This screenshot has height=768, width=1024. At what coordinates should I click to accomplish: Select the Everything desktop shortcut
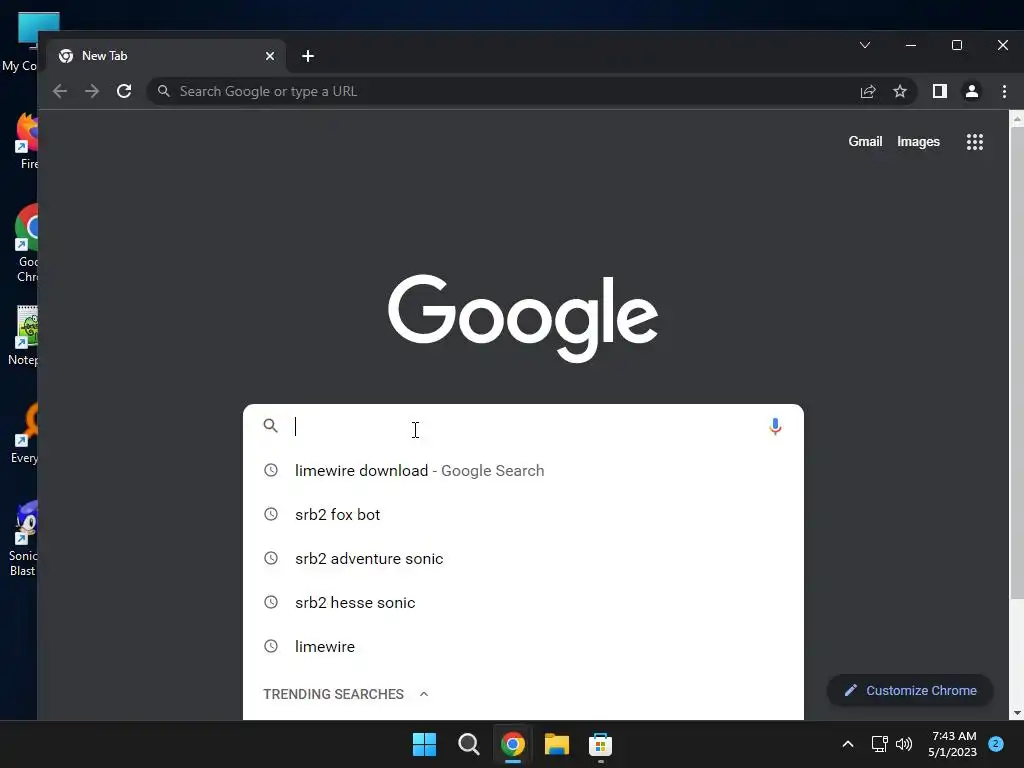pyautogui.click(x=24, y=434)
